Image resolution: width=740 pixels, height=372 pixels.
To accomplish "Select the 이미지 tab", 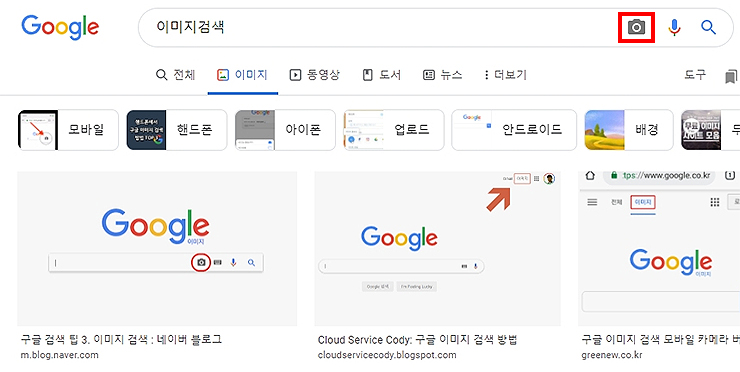I will click(x=243, y=75).
